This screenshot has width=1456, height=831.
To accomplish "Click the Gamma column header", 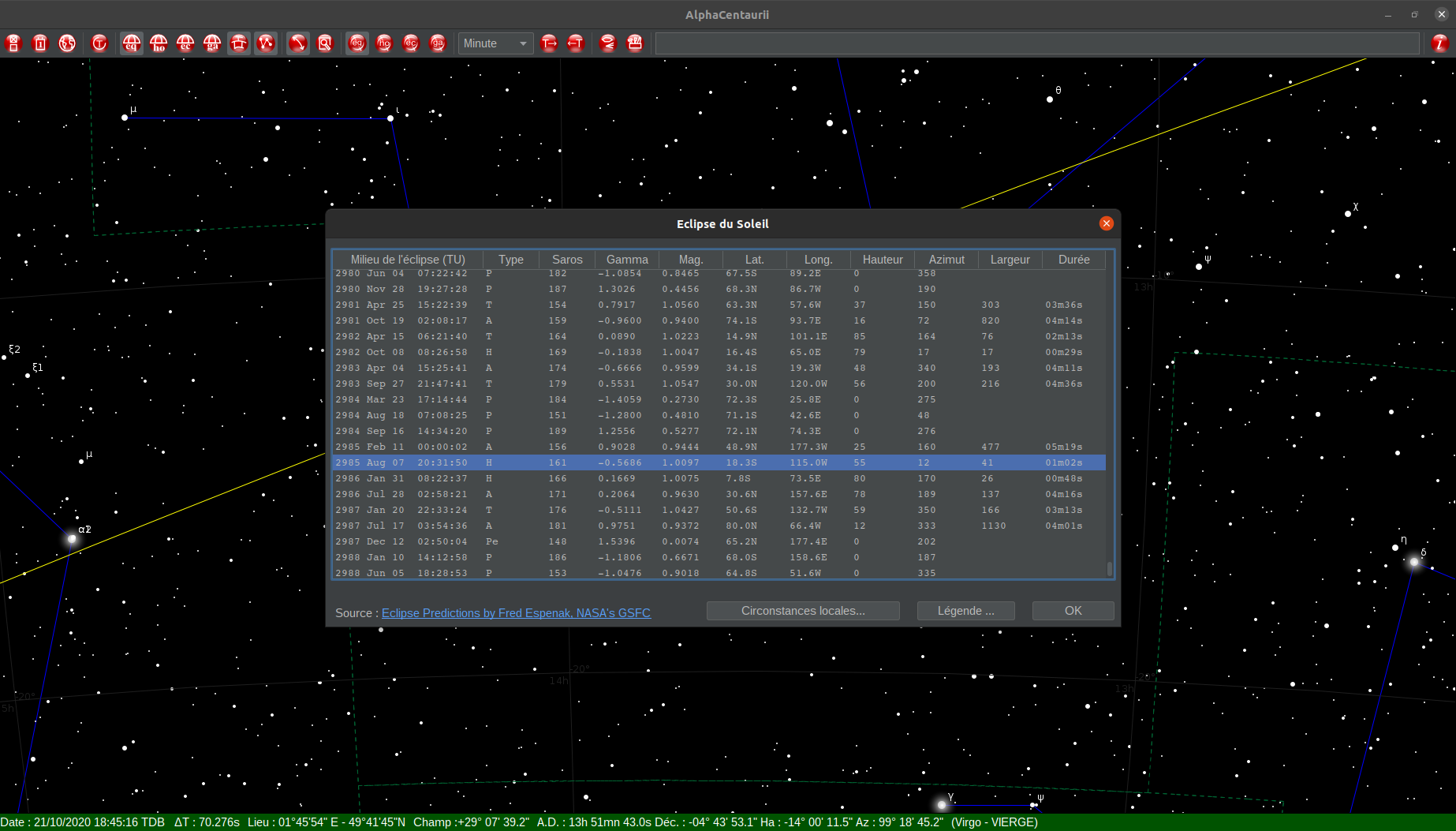I will point(627,260).
